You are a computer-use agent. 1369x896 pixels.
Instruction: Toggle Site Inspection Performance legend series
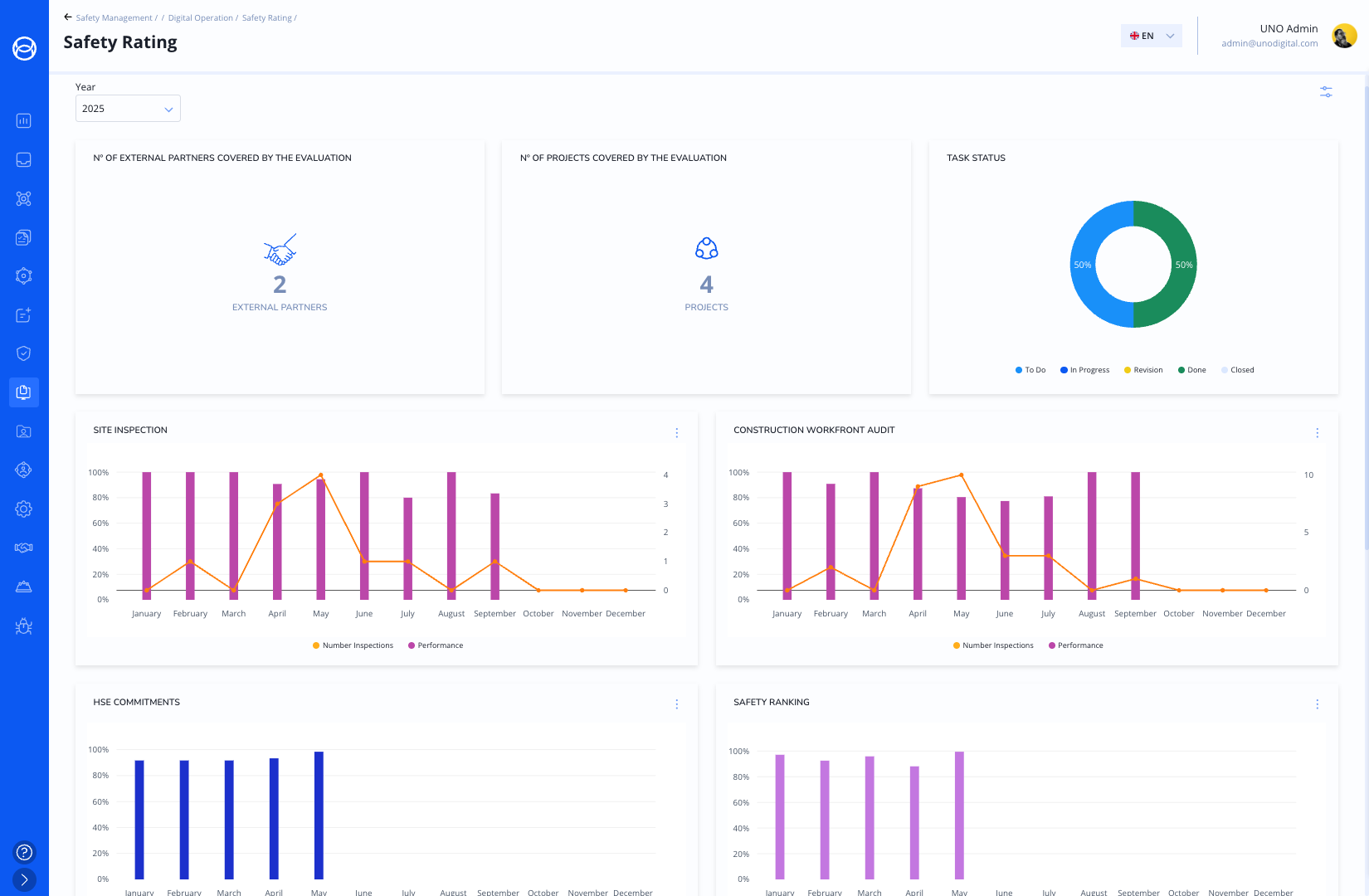point(436,645)
